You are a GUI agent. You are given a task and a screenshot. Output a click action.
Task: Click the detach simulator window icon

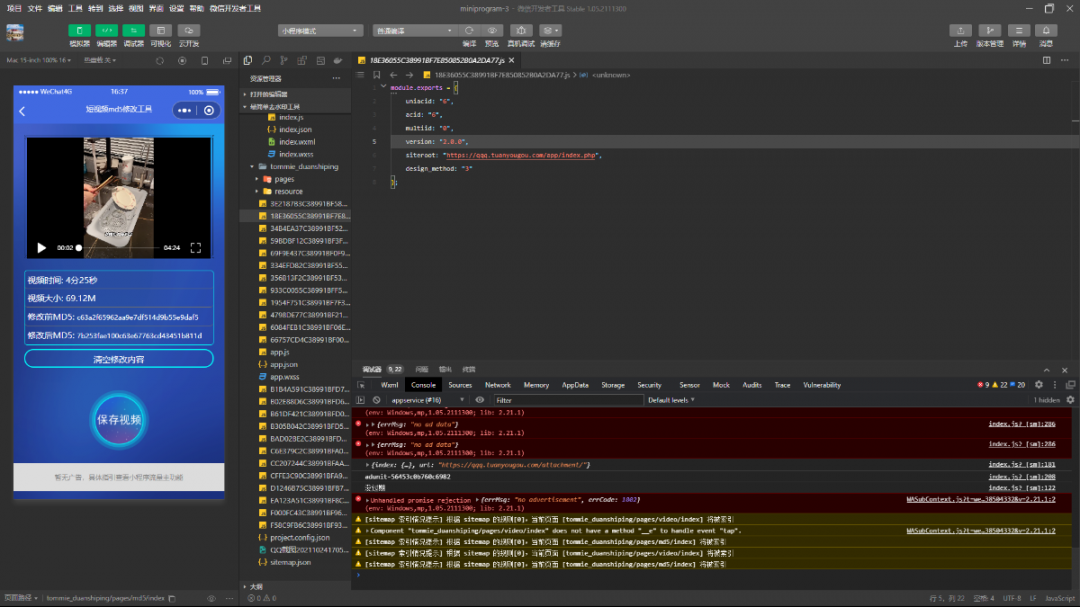pyautogui.click(x=227, y=61)
